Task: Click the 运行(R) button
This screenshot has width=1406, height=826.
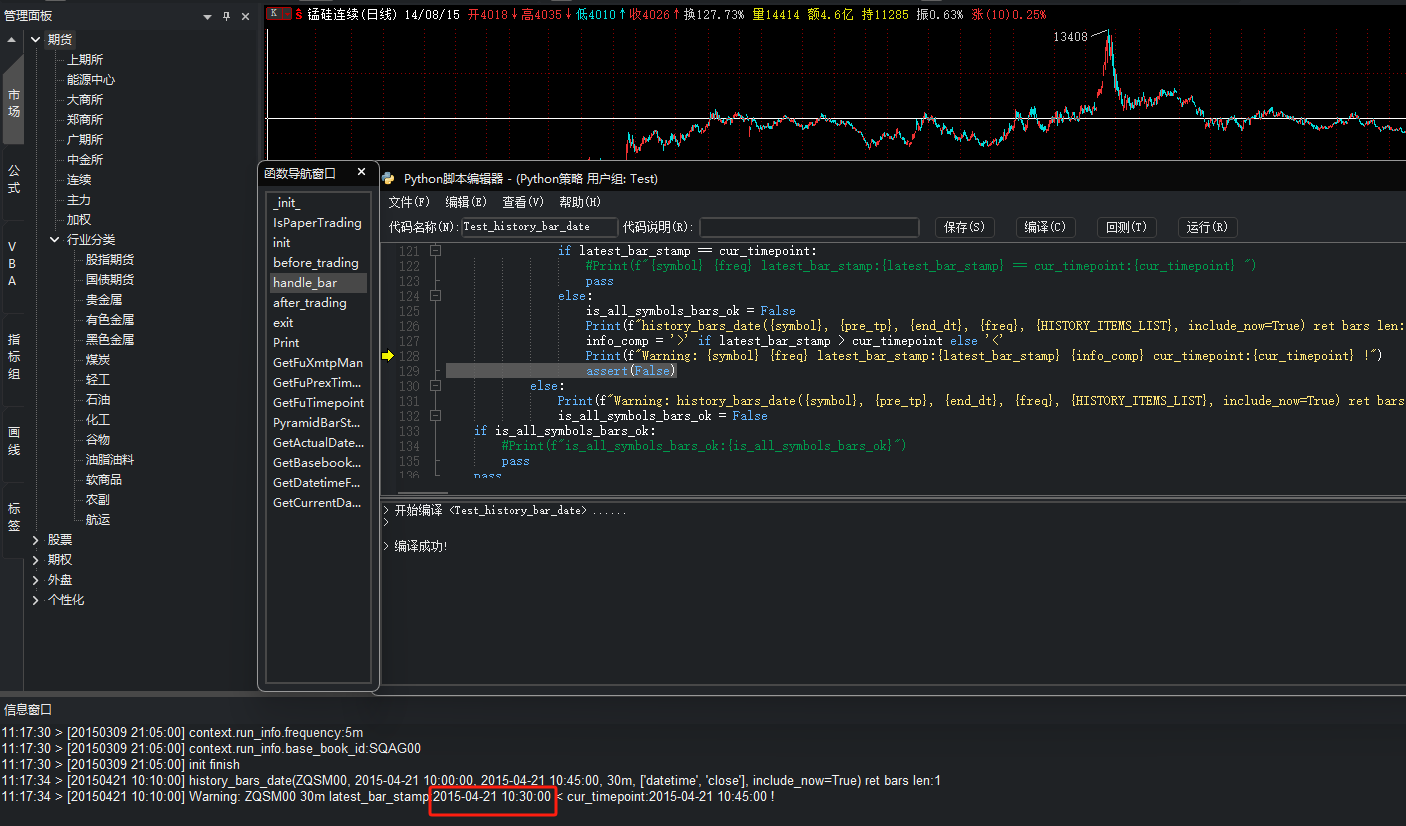Action: [1208, 227]
